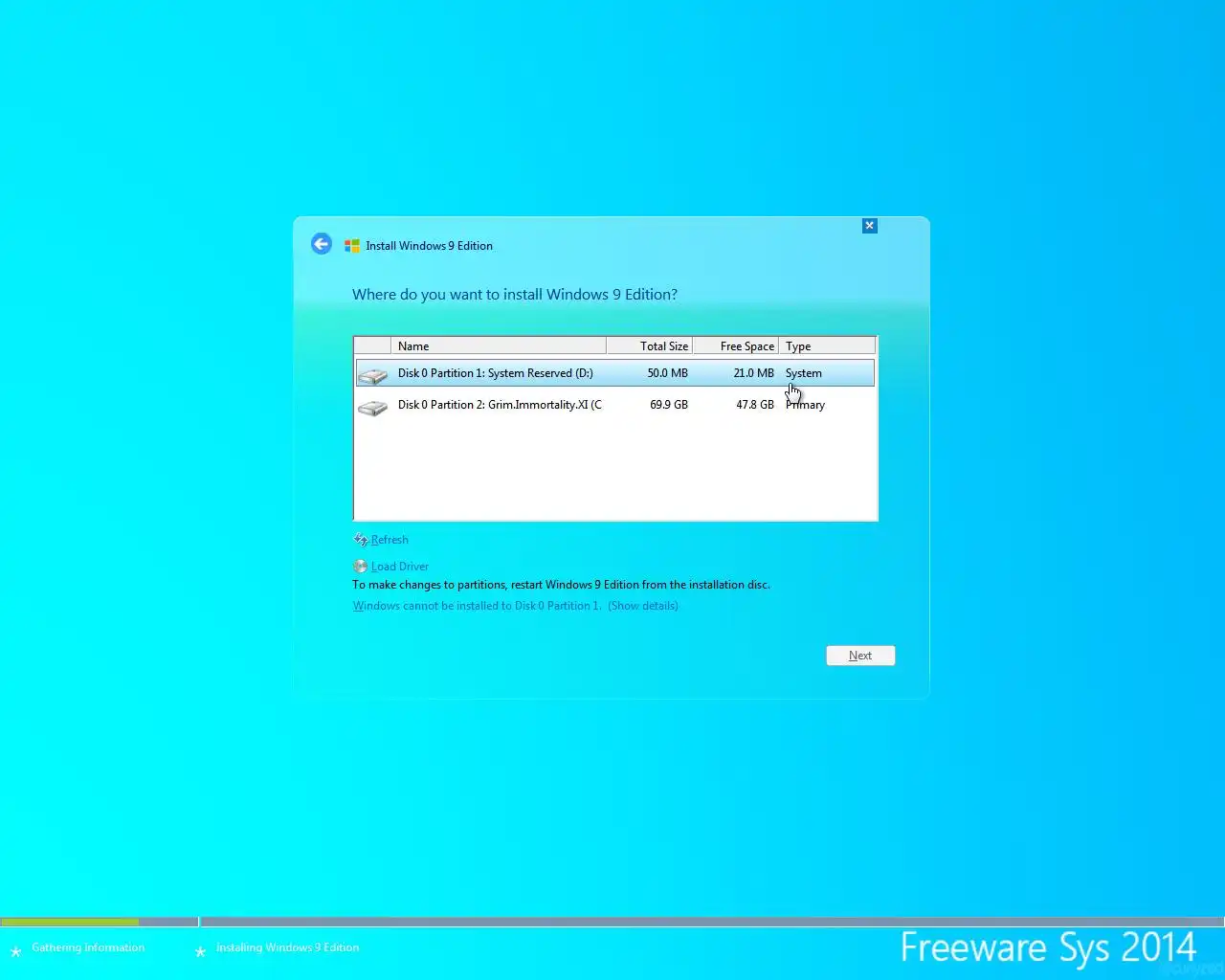Open the Show details link
The width and height of the screenshot is (1225, 980).
pos(643,606)
